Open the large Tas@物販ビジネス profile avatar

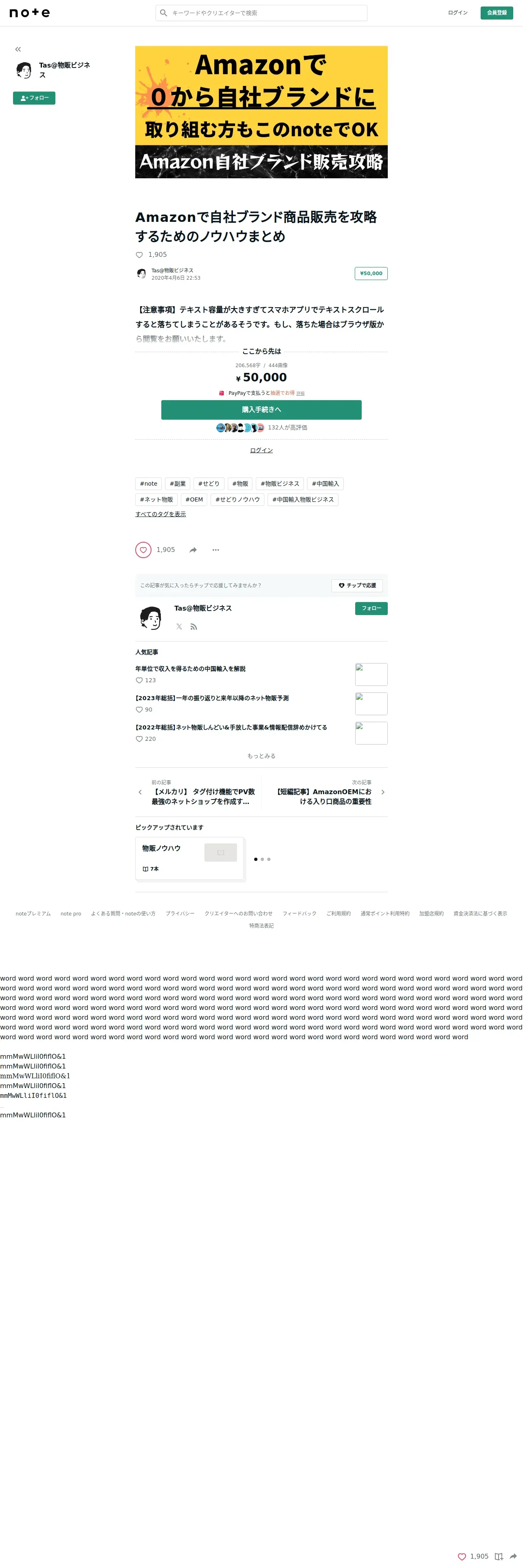click(150, 617)
